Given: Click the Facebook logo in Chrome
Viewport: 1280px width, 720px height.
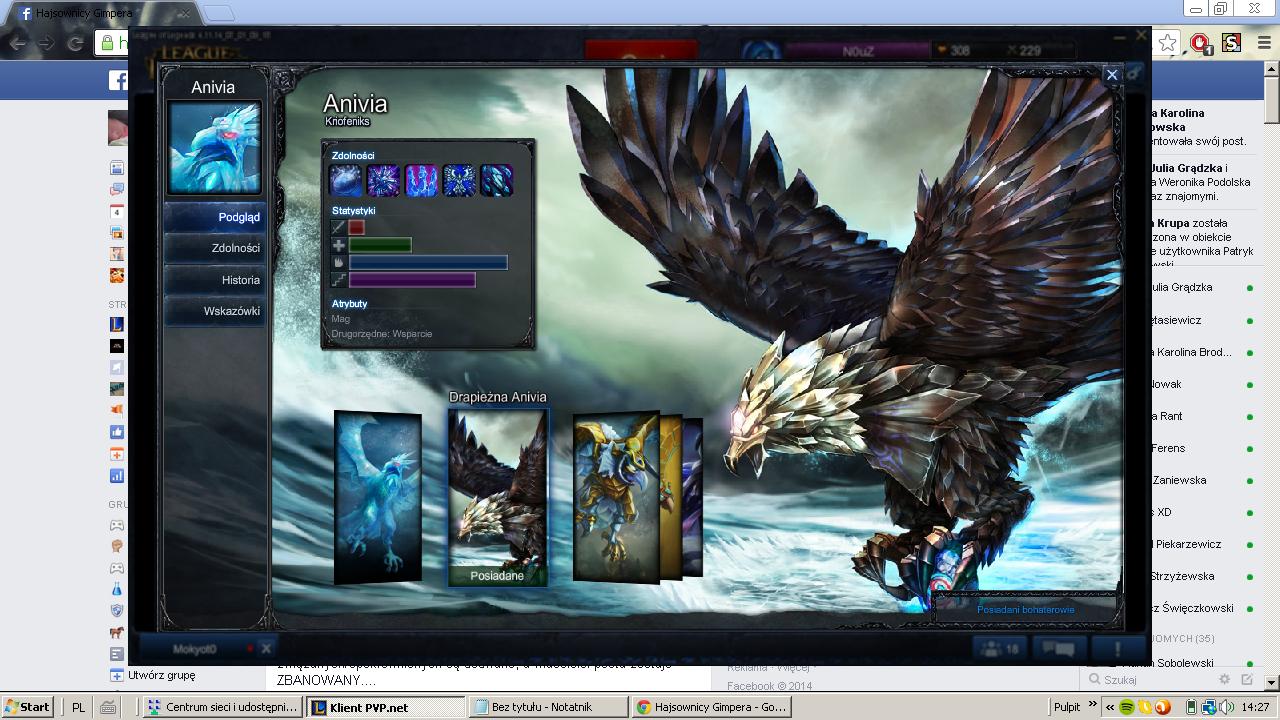Looking at the screenshot, I should tap(117, 81).
